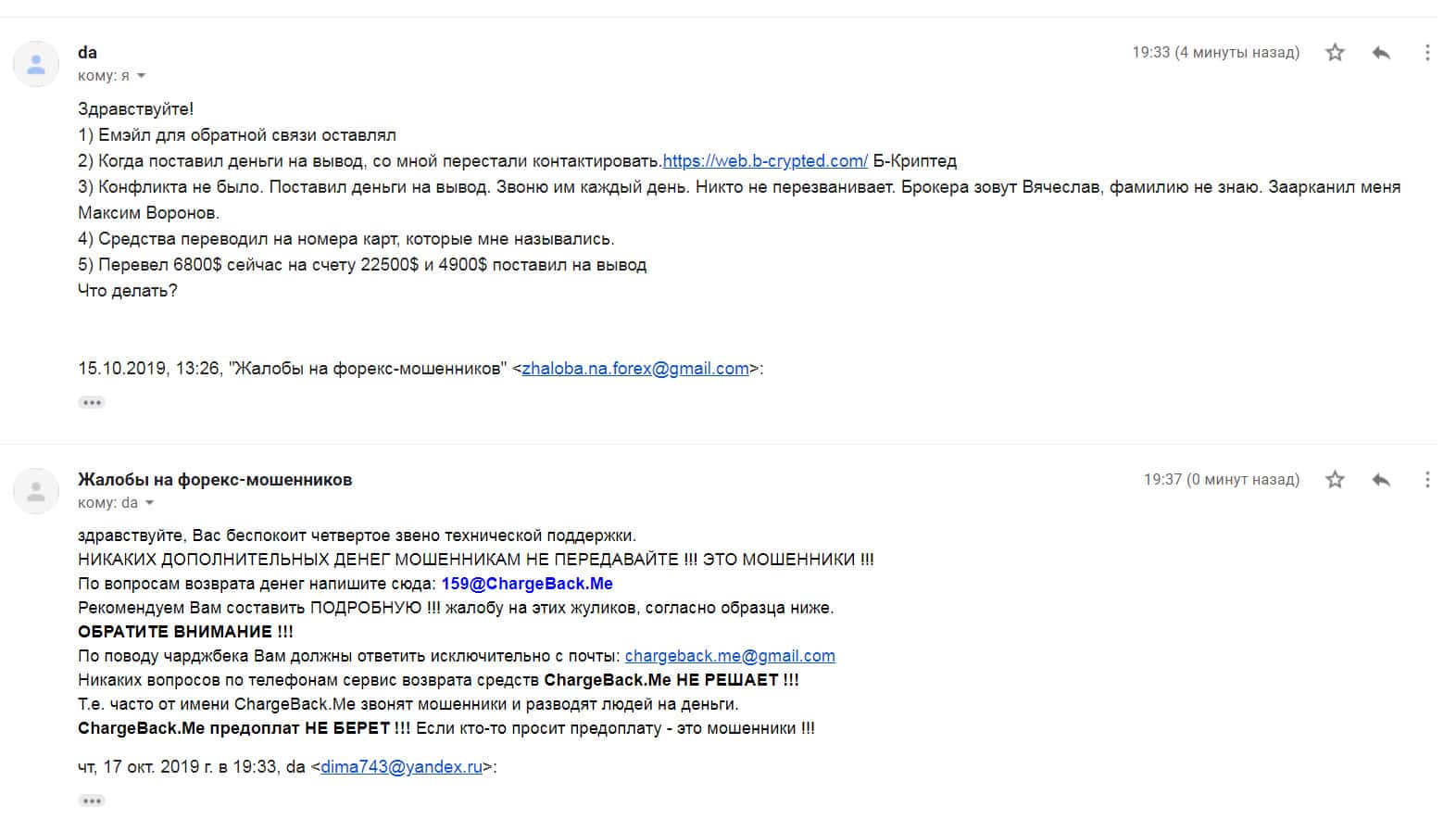Star the first email from da
This screenshot has width=1456, height=832.
(x=1335, y=53)
